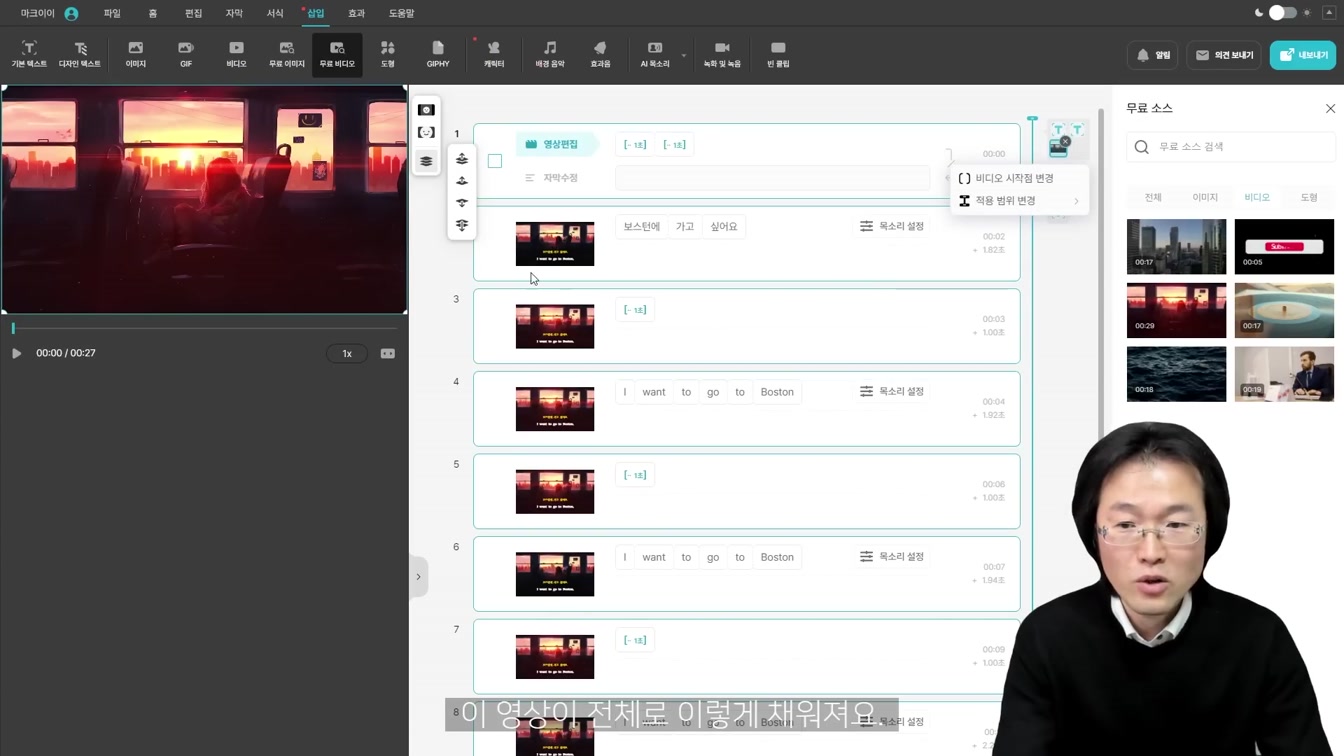The height and width of the screenshot is (756, 1344).
Task: Open the 자막 menu
Action: coord(234,14)
